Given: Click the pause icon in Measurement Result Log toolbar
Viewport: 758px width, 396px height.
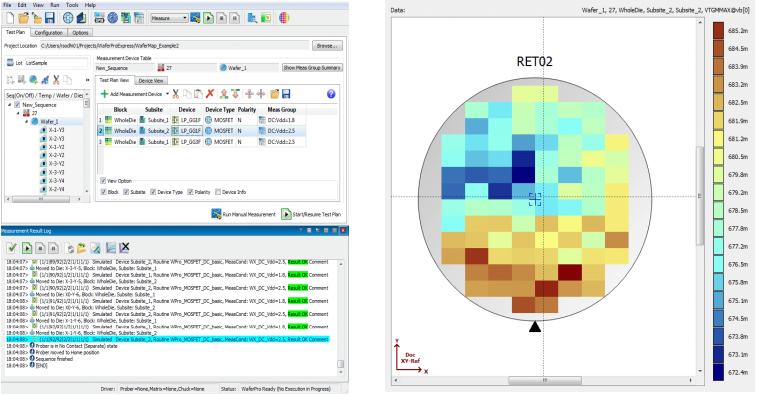Looking at the screenshot, I should click(54, 248).
